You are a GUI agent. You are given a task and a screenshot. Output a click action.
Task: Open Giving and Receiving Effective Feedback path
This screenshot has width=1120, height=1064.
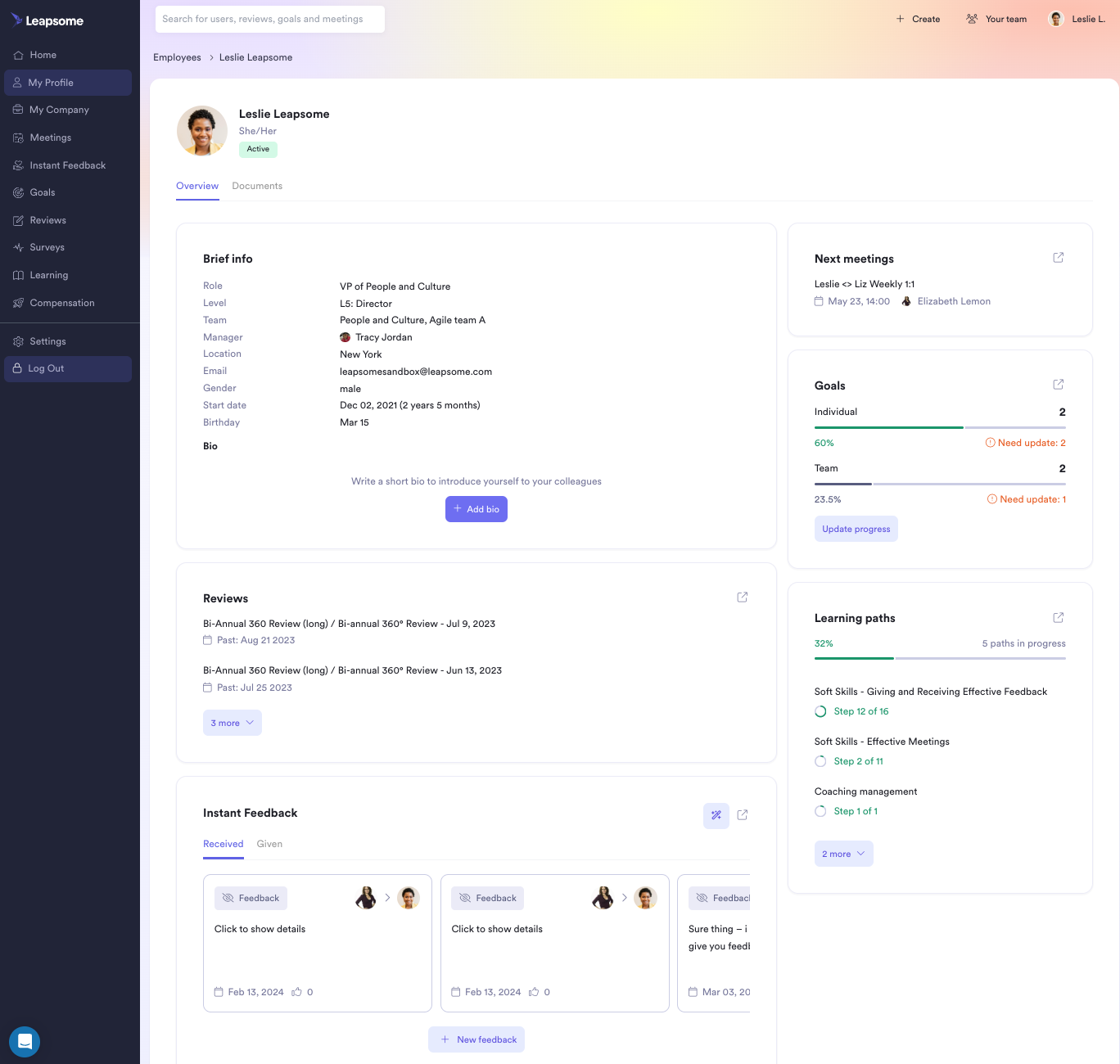(931, 692)
